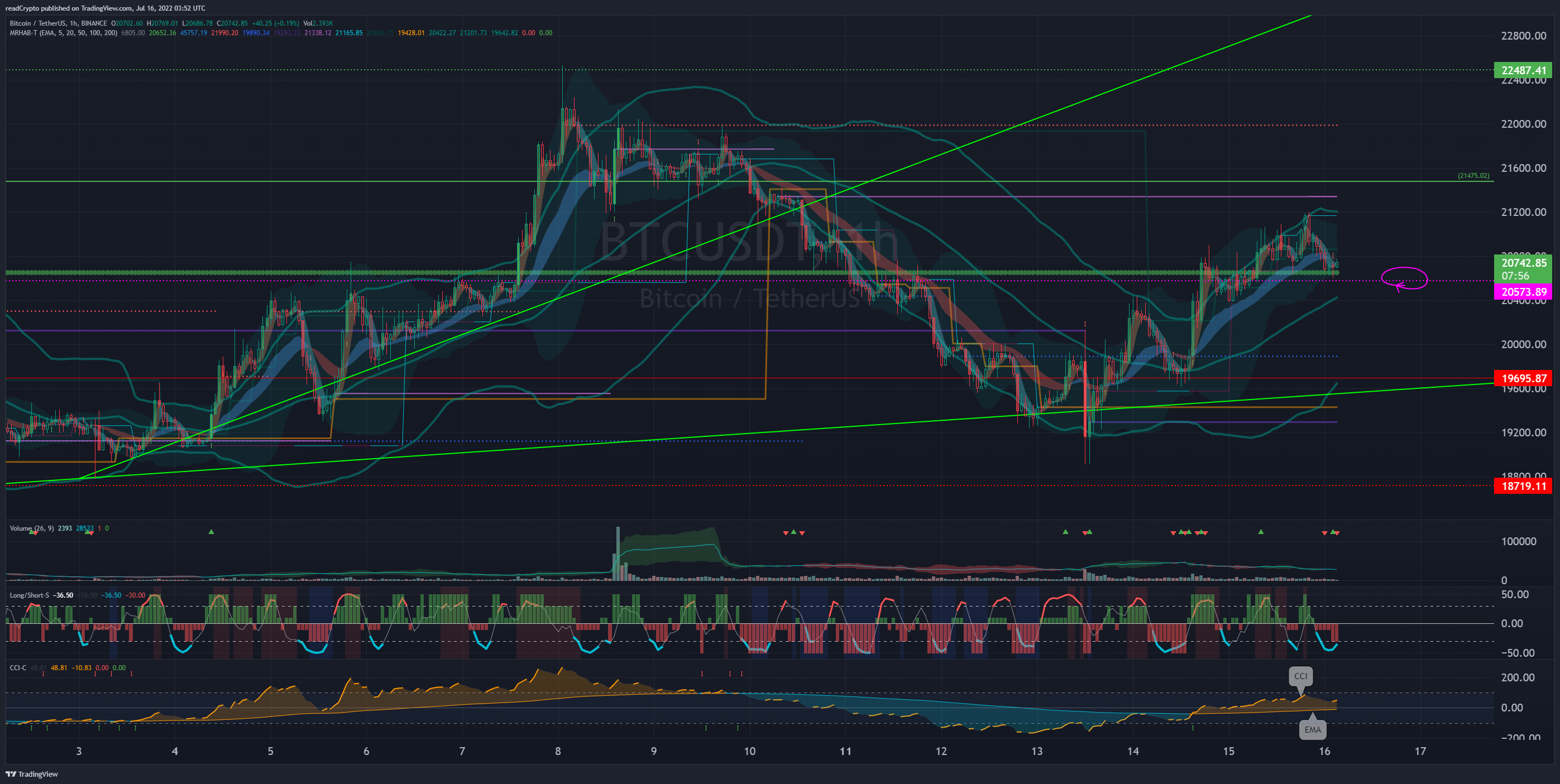Viewport: 1560px width, 784px height.
Task: Click the red 19695.87 price label
Action: pos(1523,378)
